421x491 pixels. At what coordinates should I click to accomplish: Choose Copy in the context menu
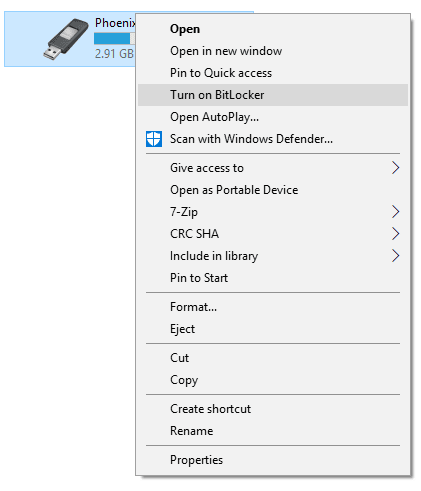(x=273, y=380)
